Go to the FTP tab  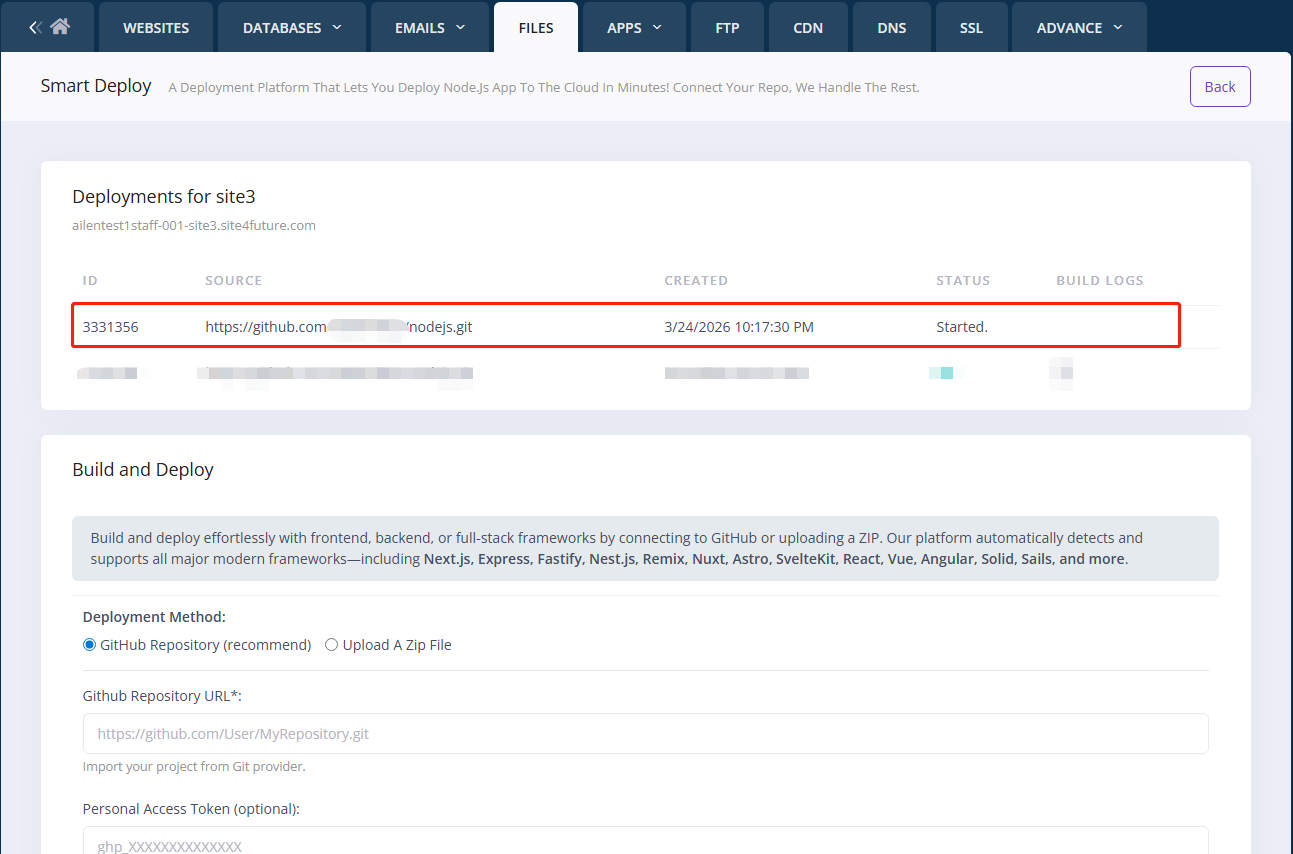point(727,28)
